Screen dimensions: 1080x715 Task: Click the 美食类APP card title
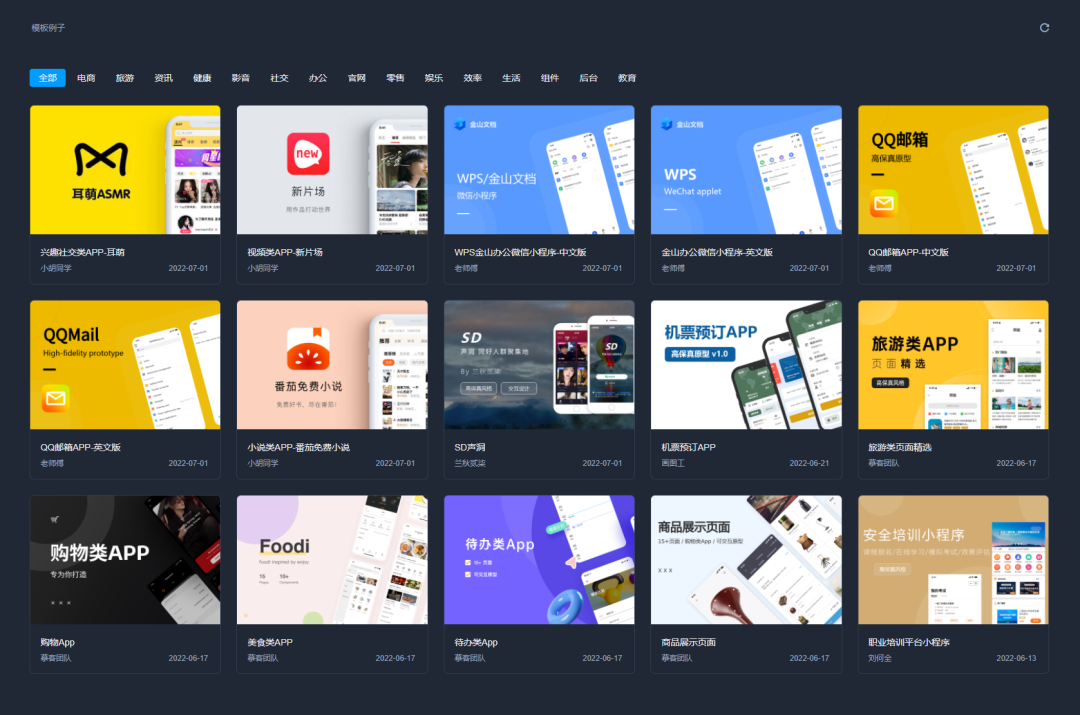pos(270,642)
